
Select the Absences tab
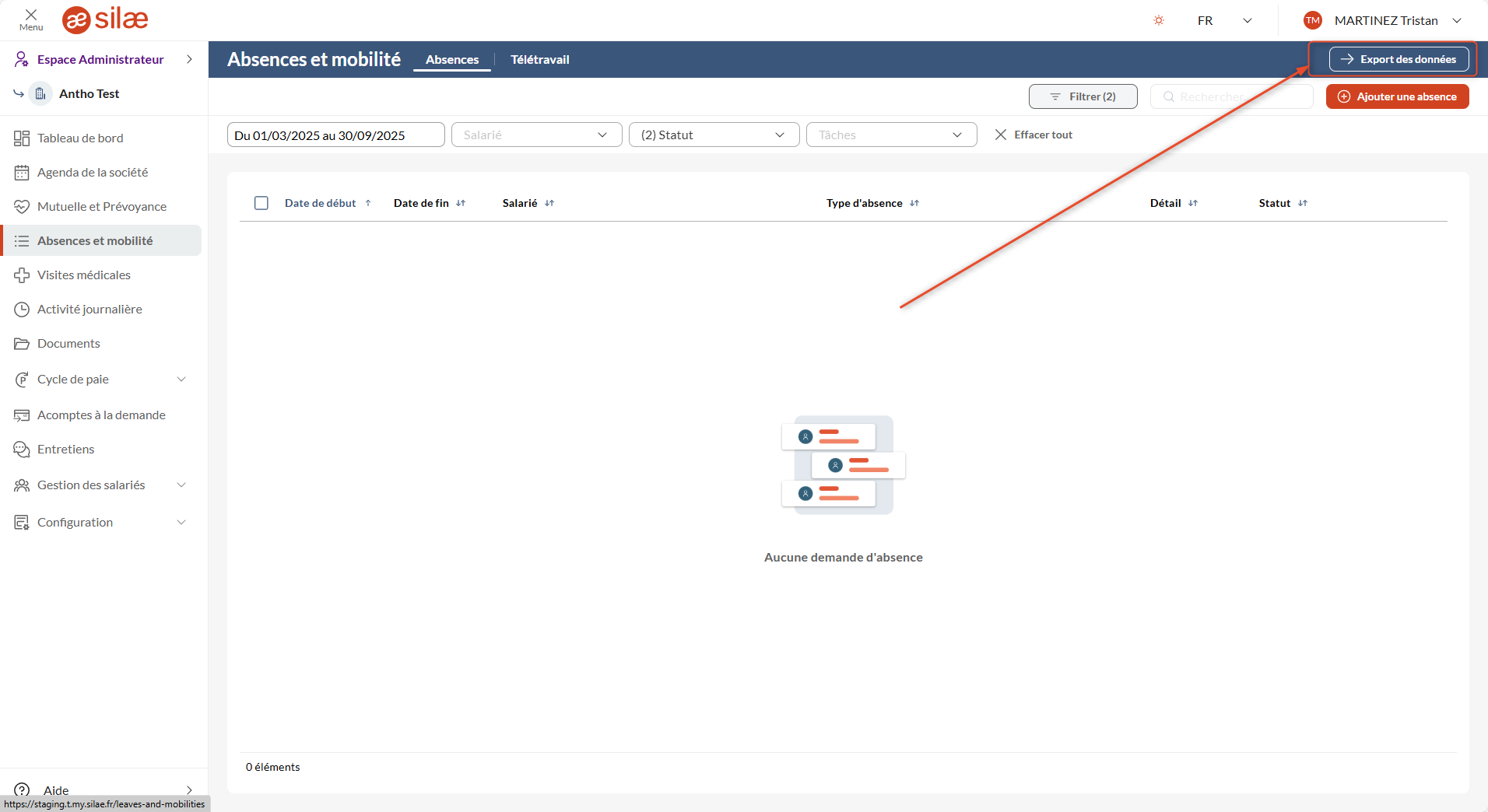pos(452,59)
